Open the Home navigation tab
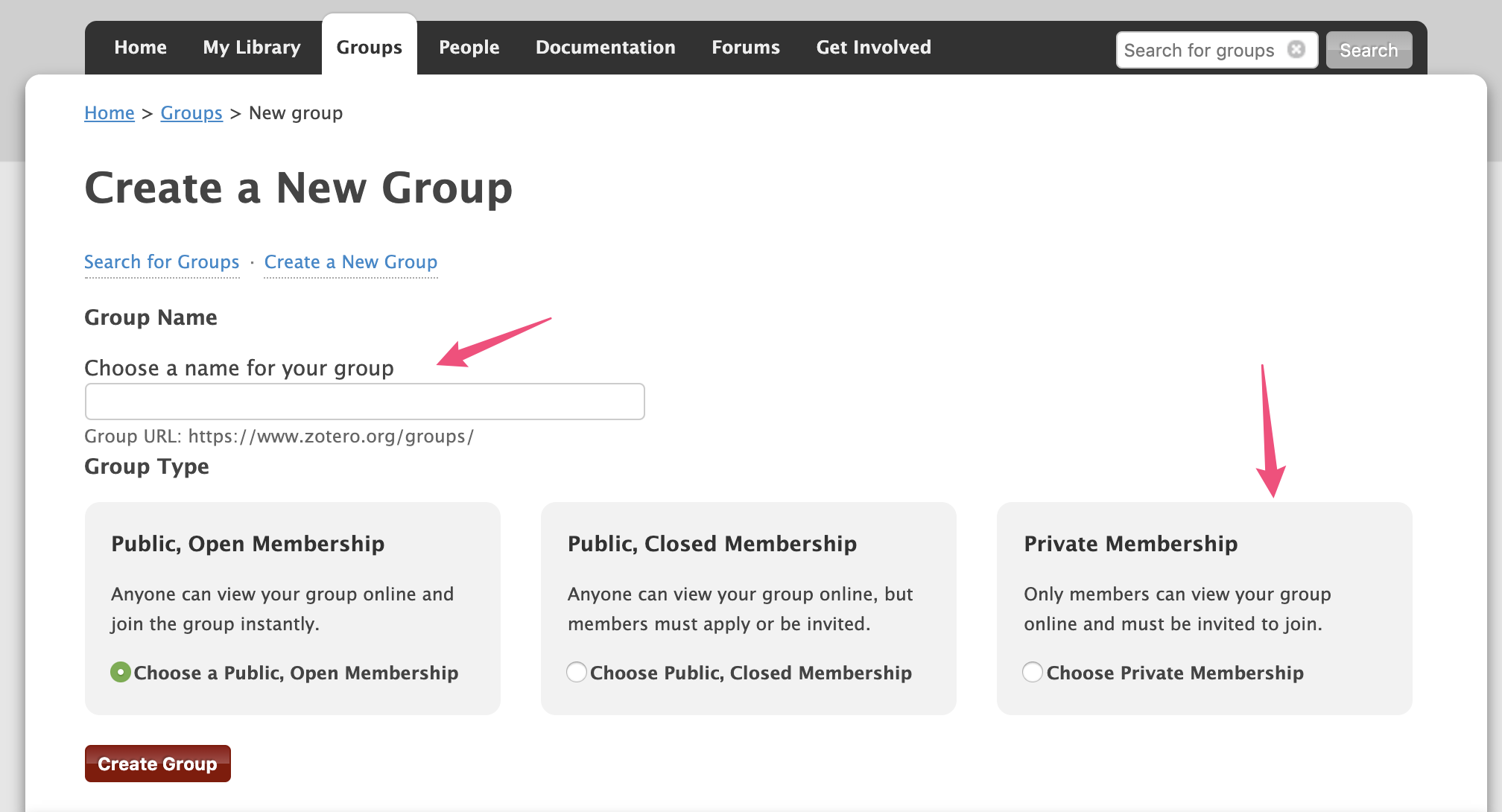Image resolution: width=1502 pixels, height=812 pixels. point(140,48)
